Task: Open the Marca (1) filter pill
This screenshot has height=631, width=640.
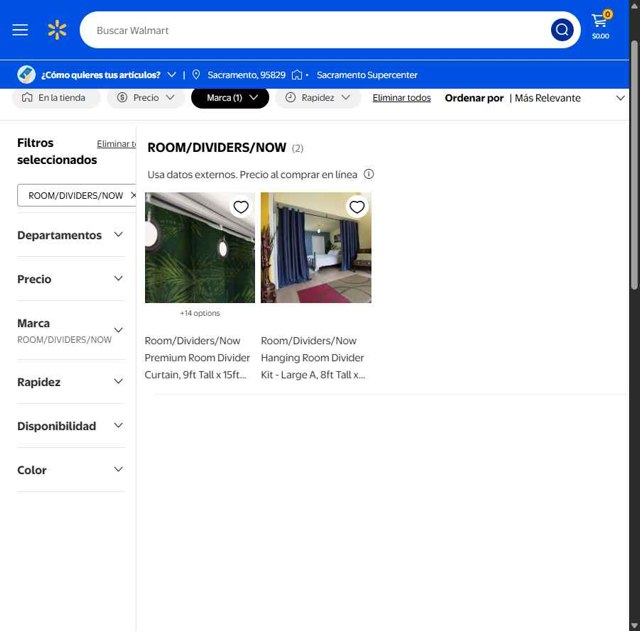Action: pos(230,98)
